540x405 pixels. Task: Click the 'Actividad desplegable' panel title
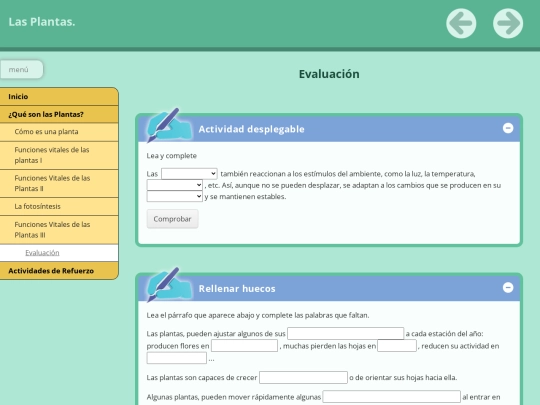[x=251, y=129]
